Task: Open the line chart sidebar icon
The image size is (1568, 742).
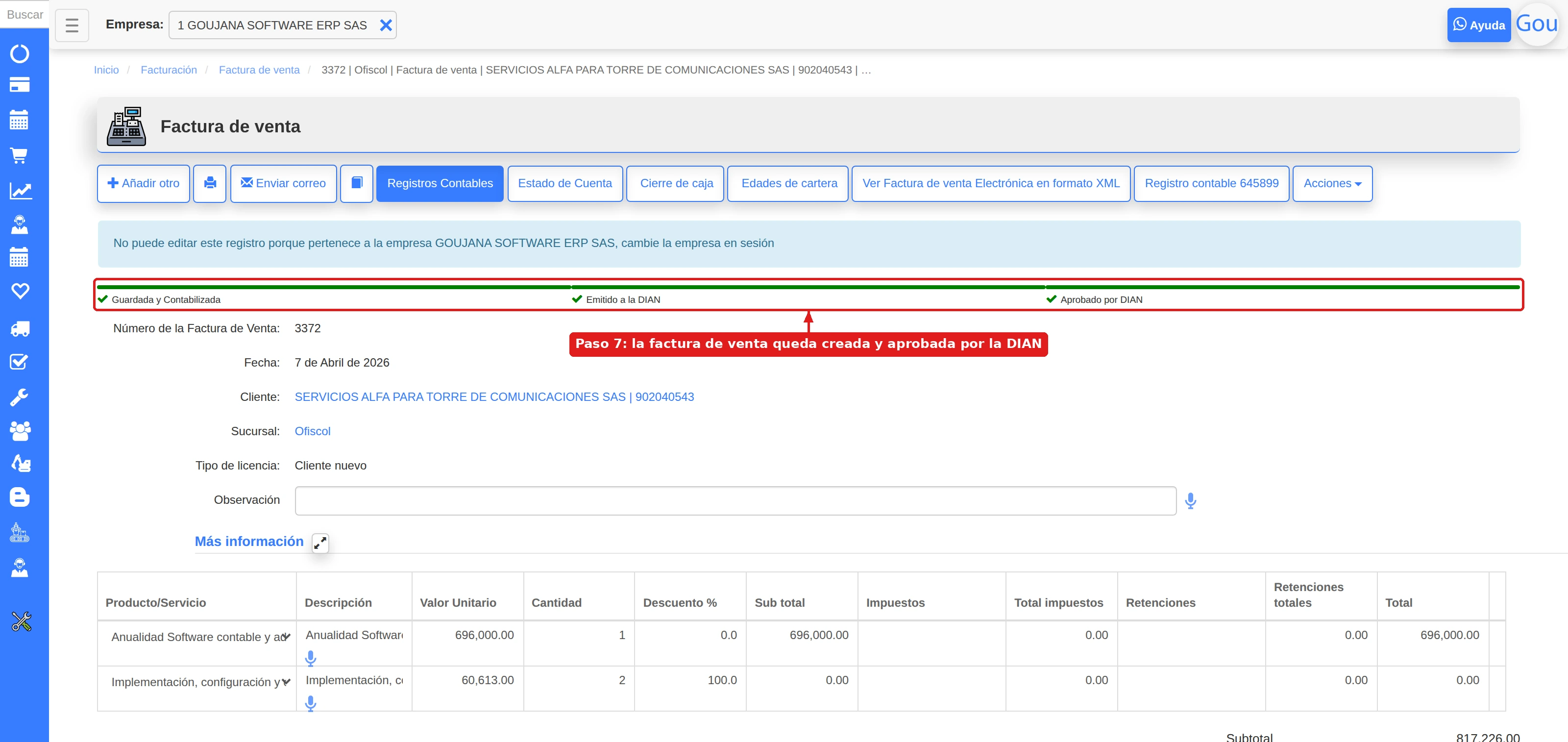Action: point(20,191)
